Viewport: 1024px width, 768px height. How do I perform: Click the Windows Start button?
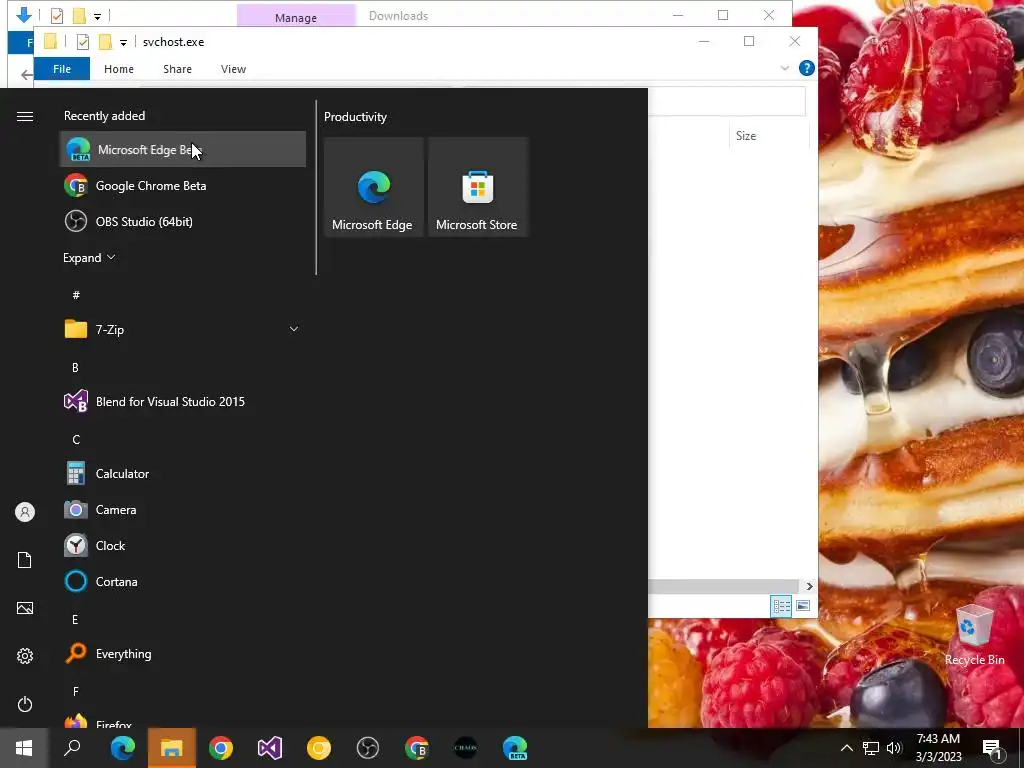(x=24, y=748)
